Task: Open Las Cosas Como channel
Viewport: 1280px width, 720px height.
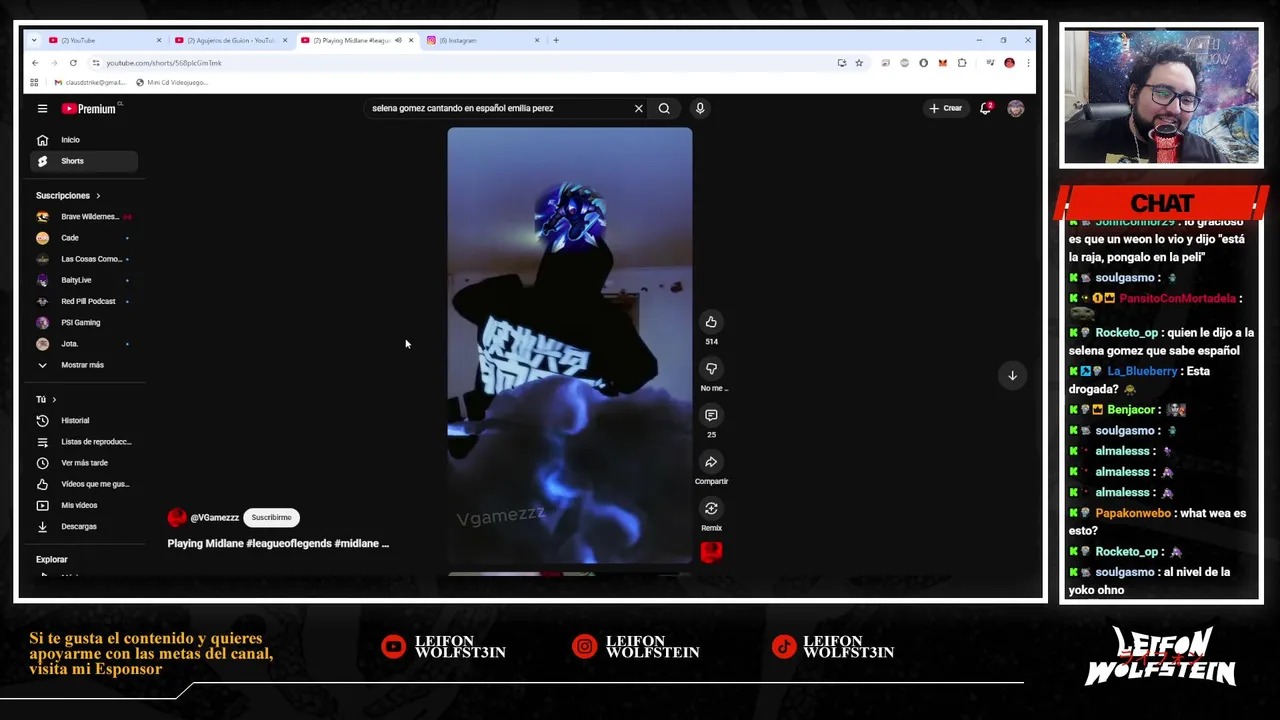Action: tap(84, 259)
